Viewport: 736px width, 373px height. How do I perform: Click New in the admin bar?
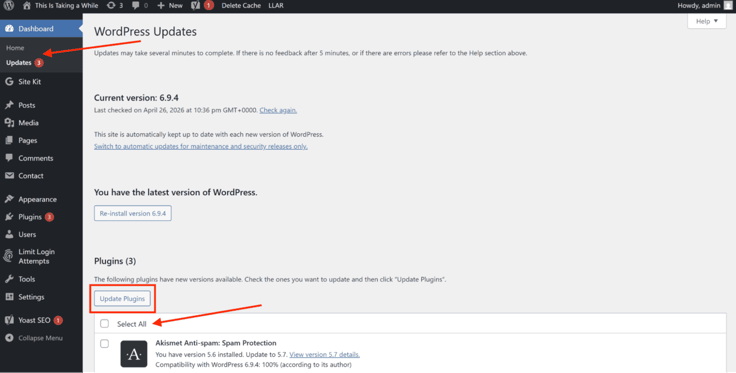176,6
